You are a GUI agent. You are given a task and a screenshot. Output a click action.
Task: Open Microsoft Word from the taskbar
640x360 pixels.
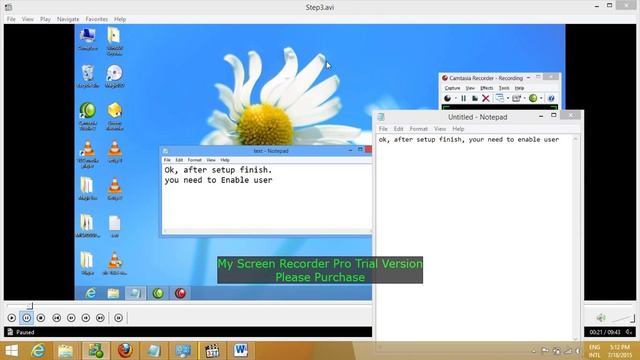(241, 351)
